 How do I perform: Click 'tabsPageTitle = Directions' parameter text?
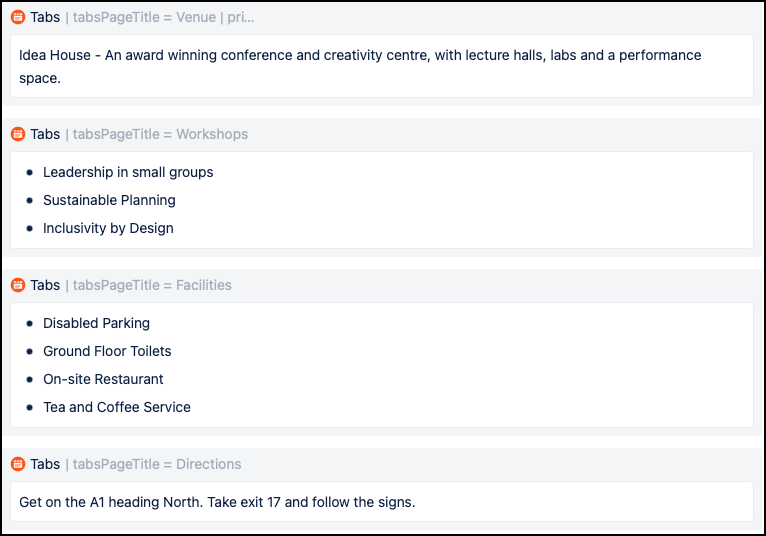(x=157, y=464)
